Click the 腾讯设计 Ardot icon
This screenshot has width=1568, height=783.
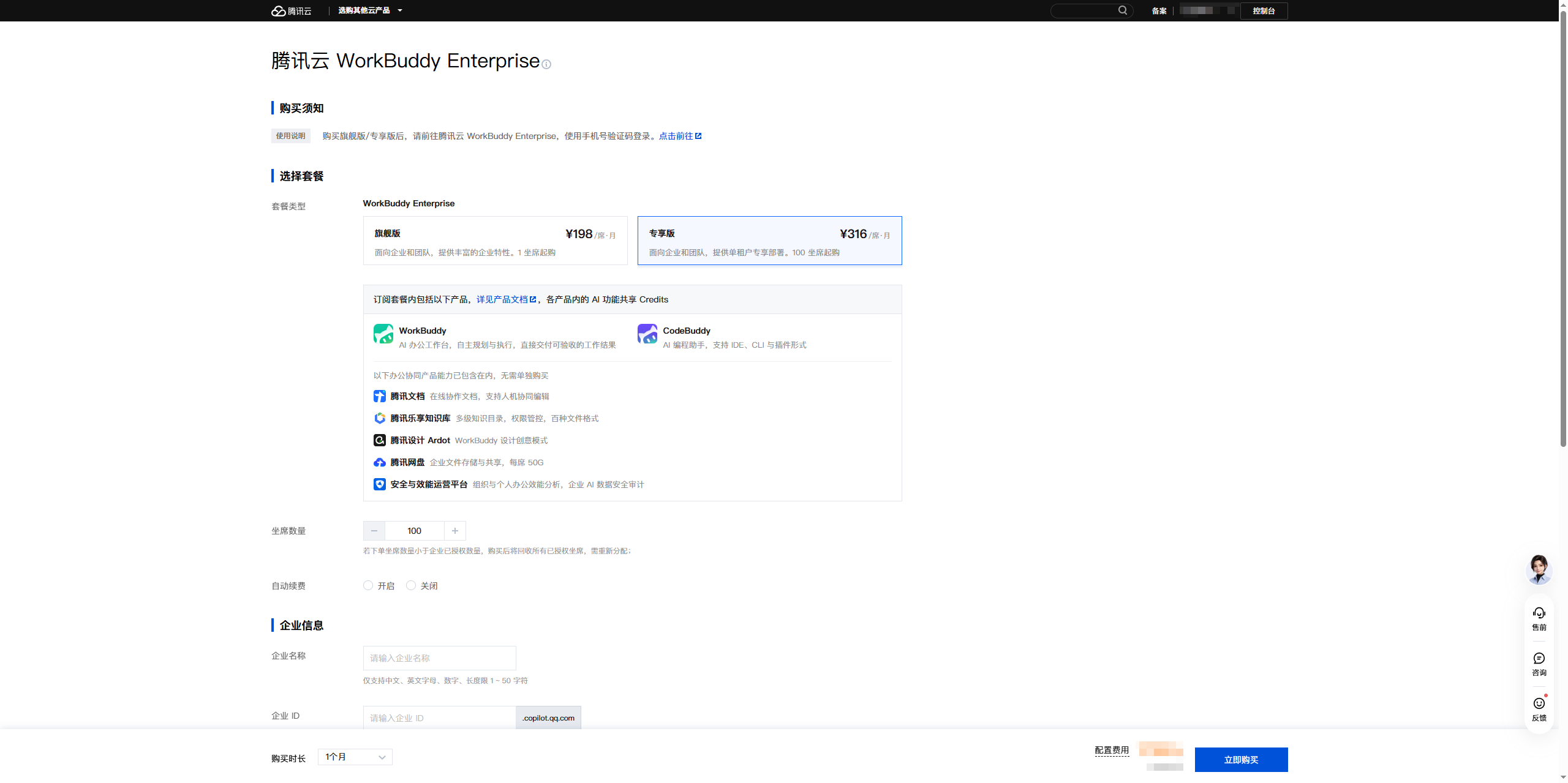380,440
